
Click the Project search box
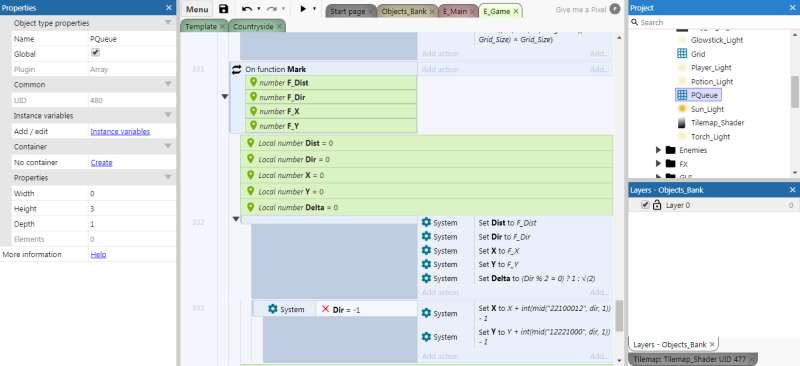(x=714, y=22)
